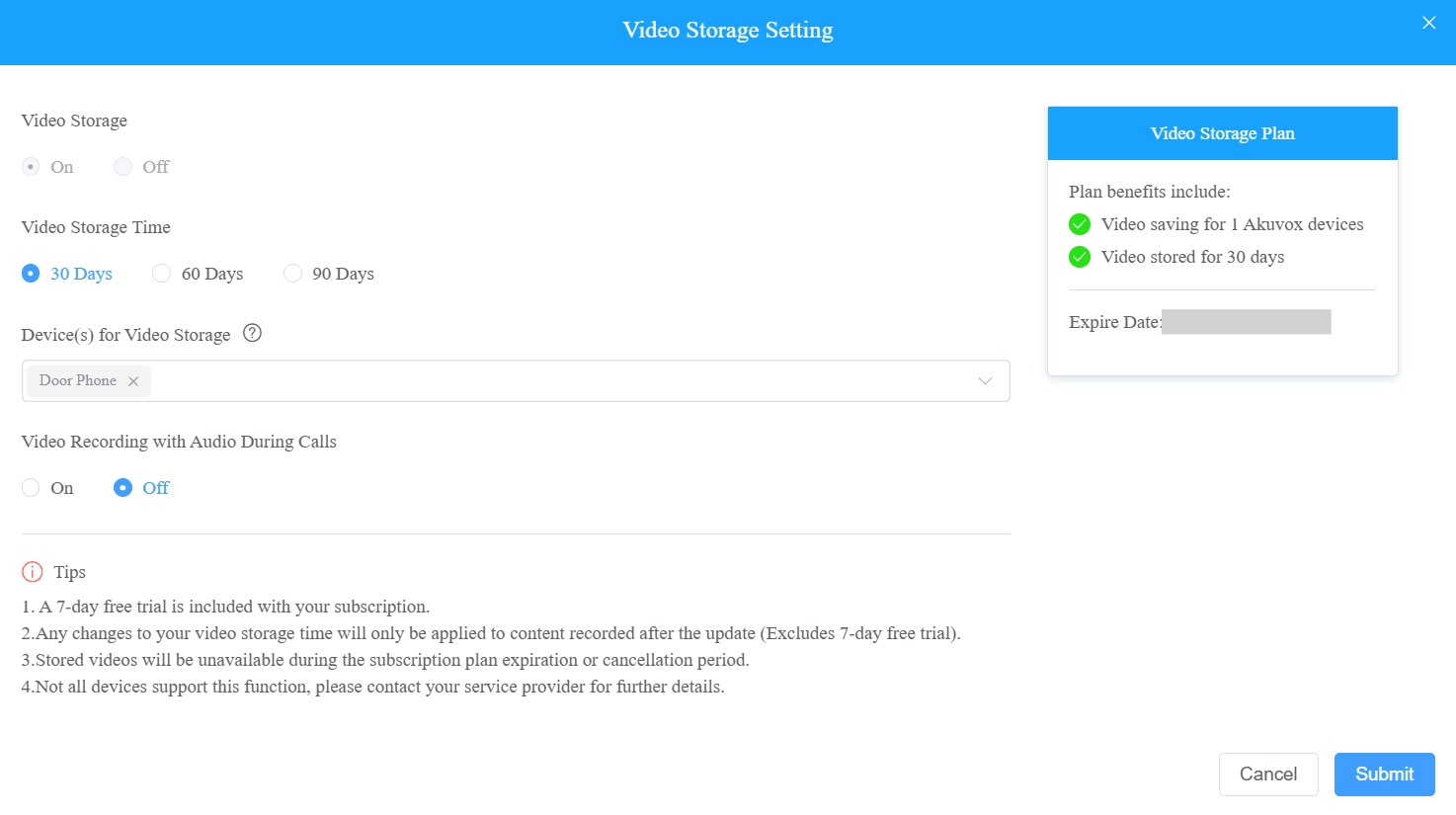The width and height of the screenshot is (1456, 815).
Task: Click checkmark beside Video stored for 30 days
Action: [x=1080, y=257]
